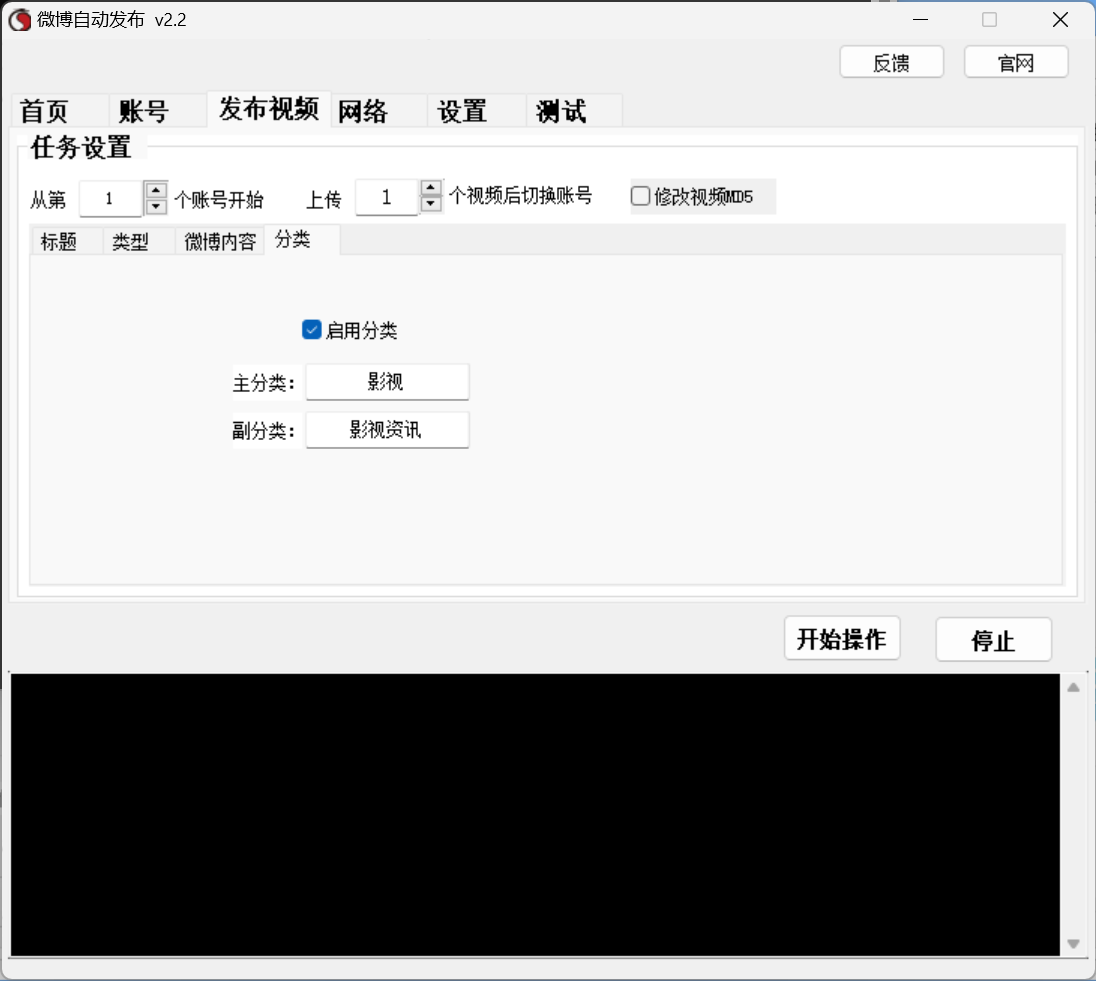Click inside the black log output area
The height and width of the screenshot is (981, 1096).
click(x=535, y=815)
